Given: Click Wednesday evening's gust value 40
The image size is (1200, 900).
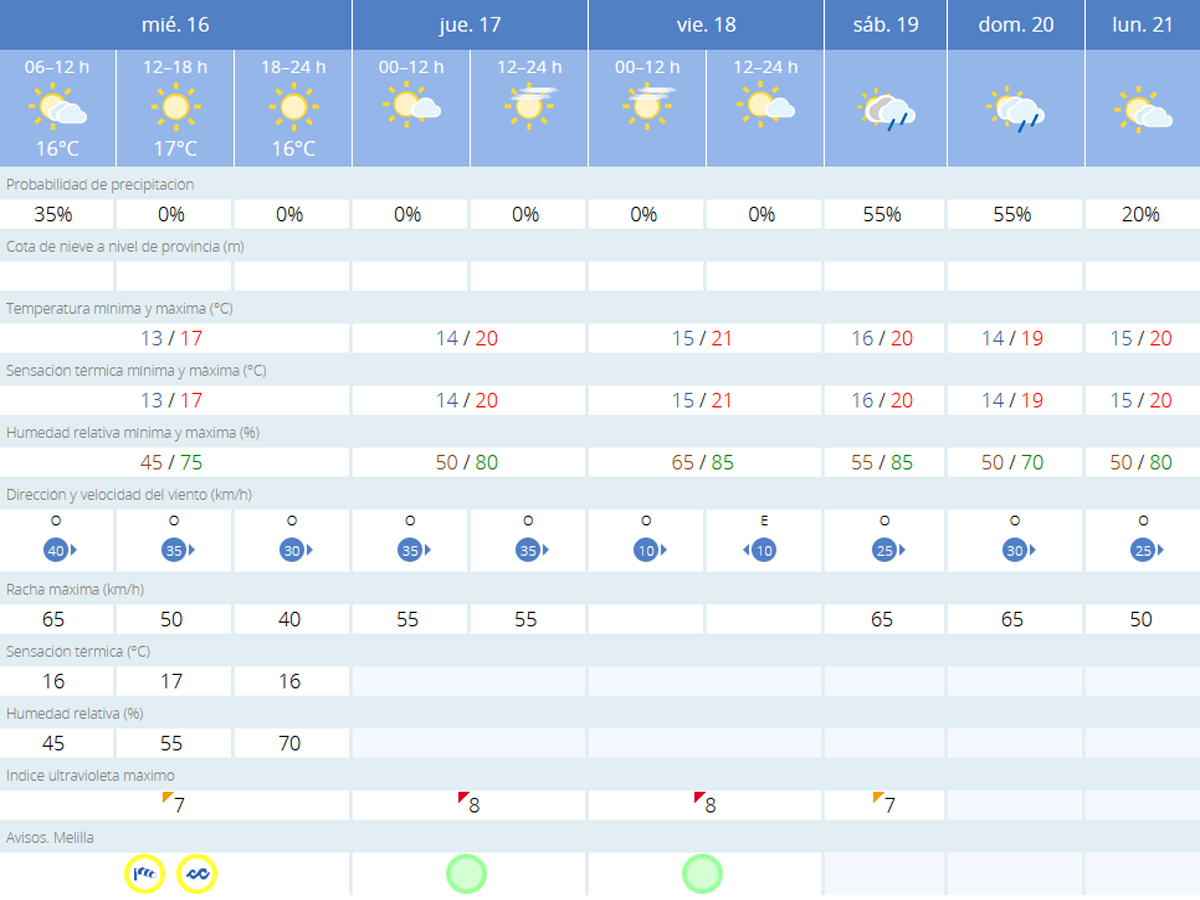Looking at the screenshot, I should [289, 619].
